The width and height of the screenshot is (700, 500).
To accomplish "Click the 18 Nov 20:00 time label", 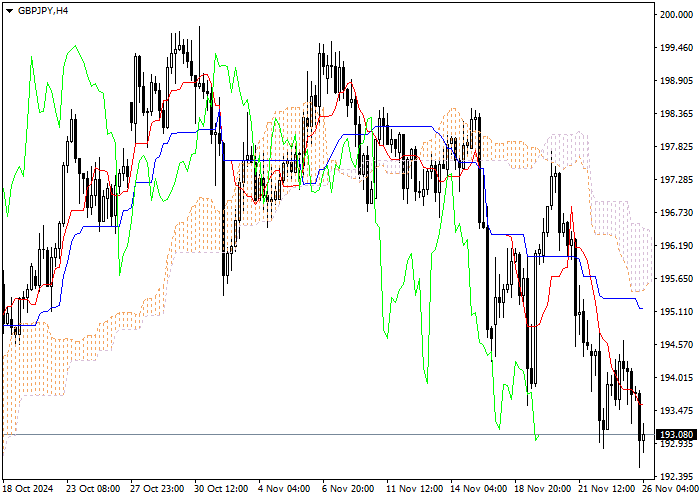I will [543, 489].
